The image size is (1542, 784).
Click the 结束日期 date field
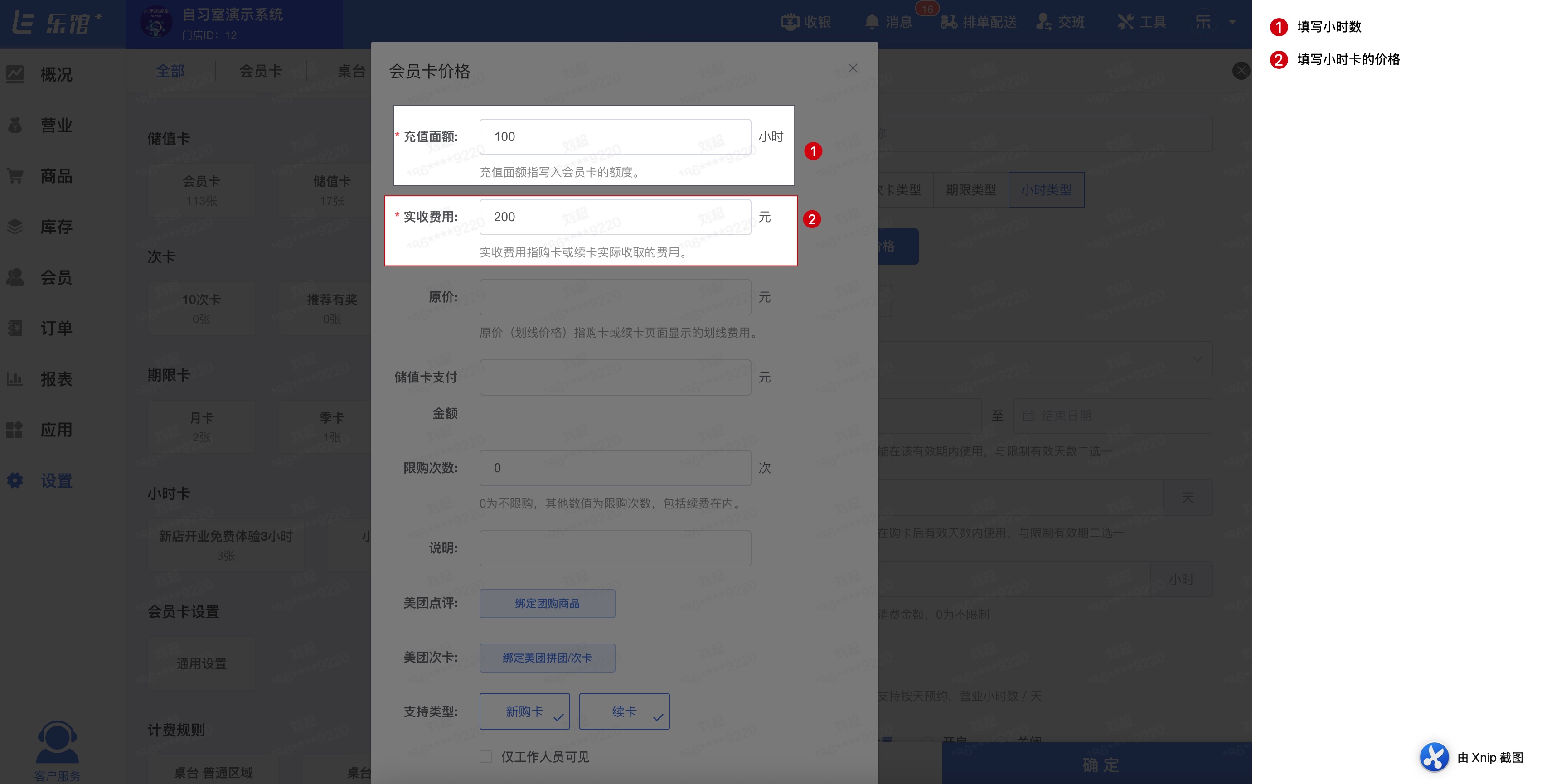[x=1112, y=416]
